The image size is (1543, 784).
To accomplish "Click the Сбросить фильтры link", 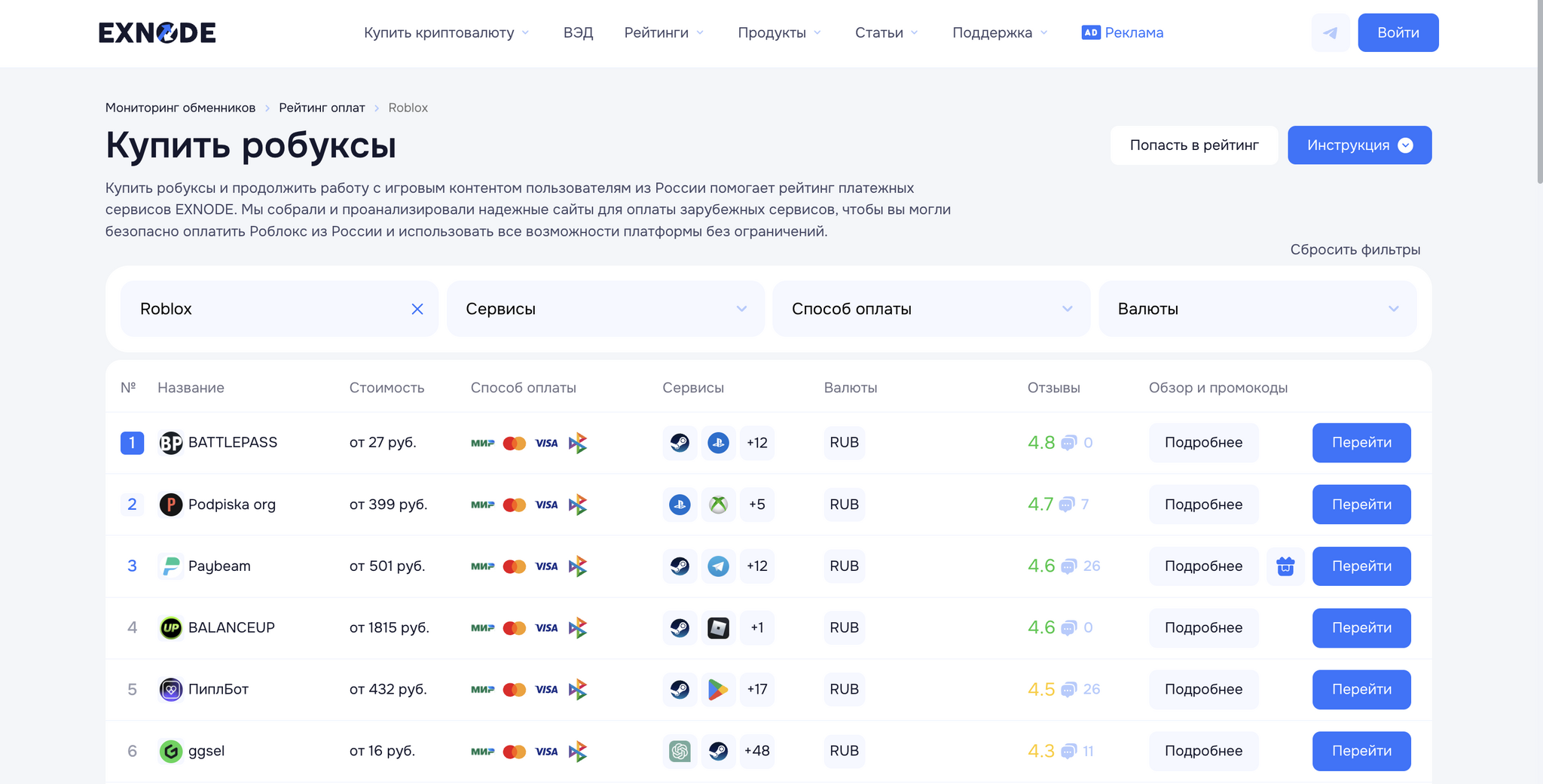I will click(1355, 249).
